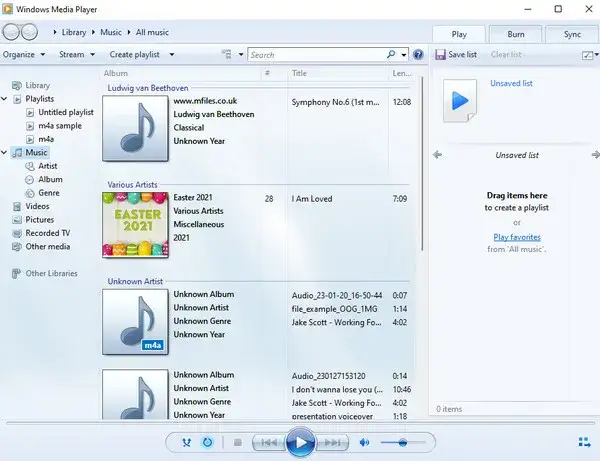The image size is (600, 461).
Task: Click the seek bar above the playback controls
Action: (x=300, y=423)
